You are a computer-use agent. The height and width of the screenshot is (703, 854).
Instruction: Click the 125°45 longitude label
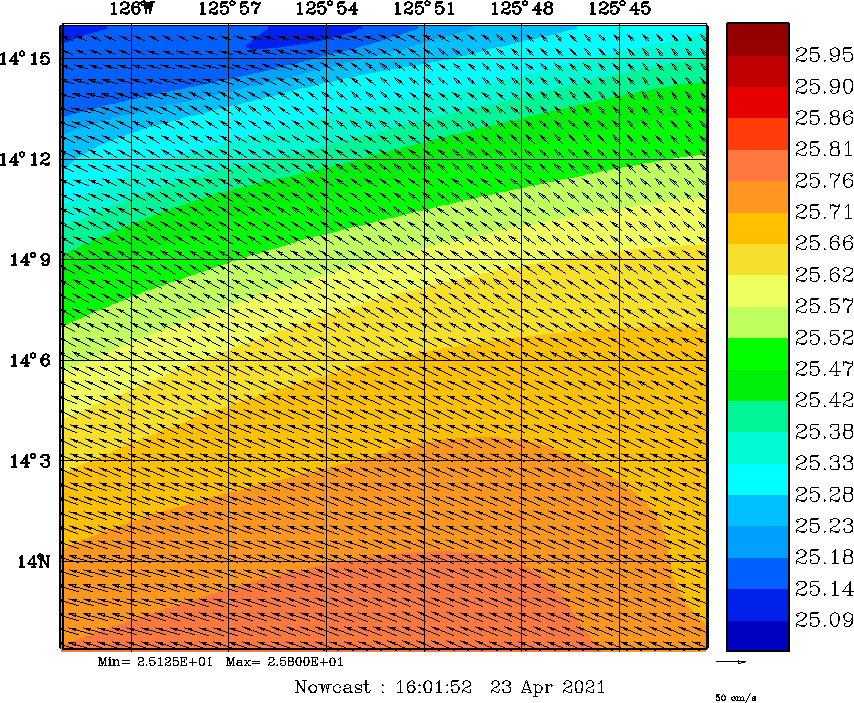619,8
